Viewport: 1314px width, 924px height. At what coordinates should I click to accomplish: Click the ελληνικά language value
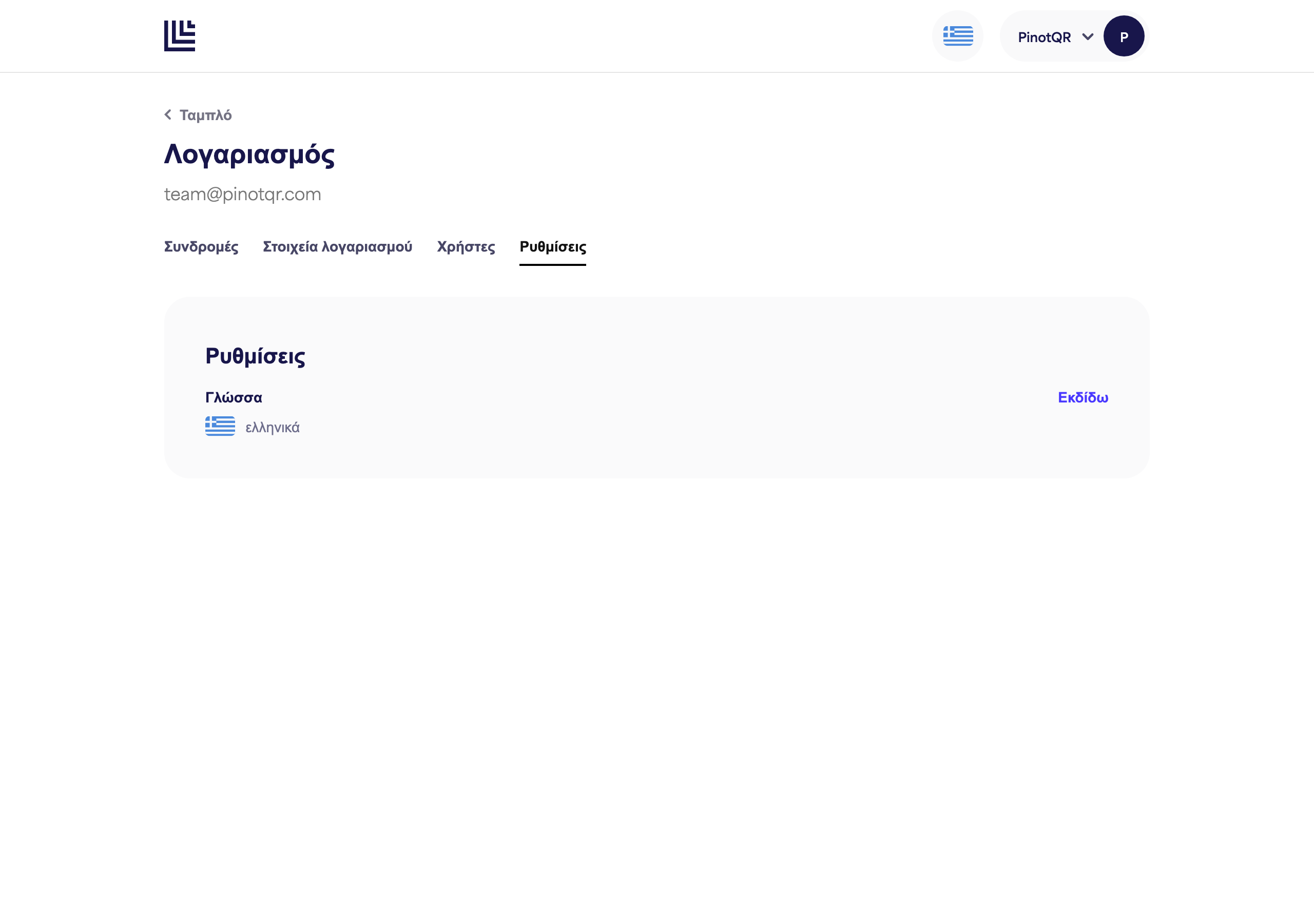click(x=273, y=428)
